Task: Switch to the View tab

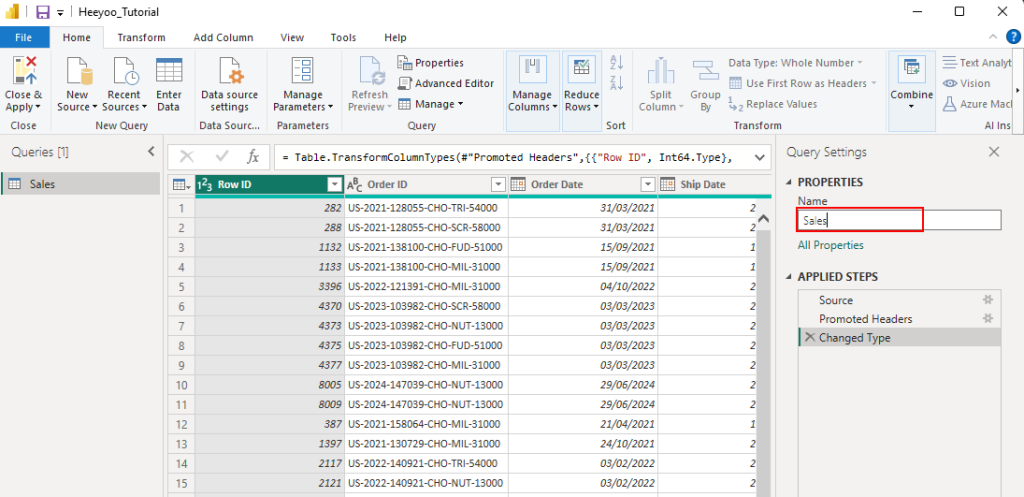Action: click(292, 37)
